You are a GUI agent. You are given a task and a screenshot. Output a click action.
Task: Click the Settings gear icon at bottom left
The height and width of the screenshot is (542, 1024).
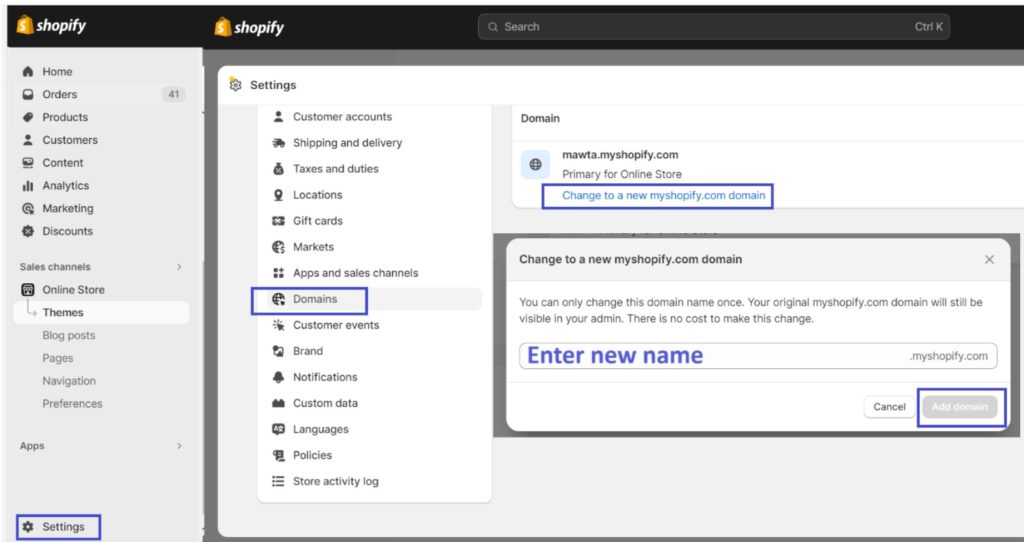pos(27,526)
